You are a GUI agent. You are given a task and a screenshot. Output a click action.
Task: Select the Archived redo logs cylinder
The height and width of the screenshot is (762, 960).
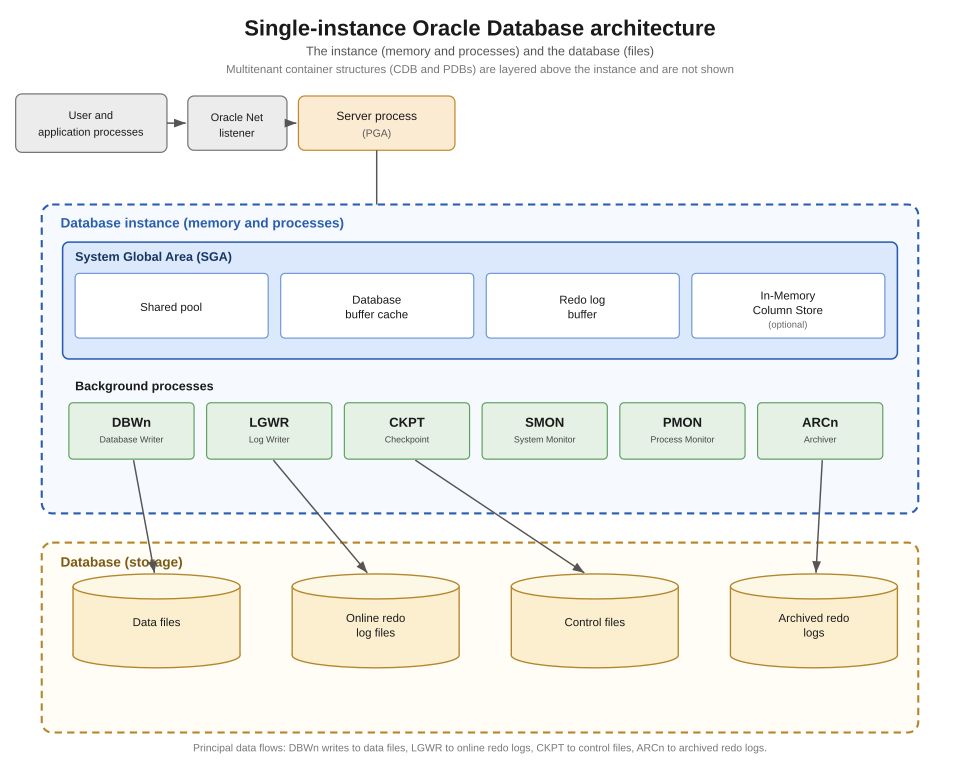[x=814, y=621]
